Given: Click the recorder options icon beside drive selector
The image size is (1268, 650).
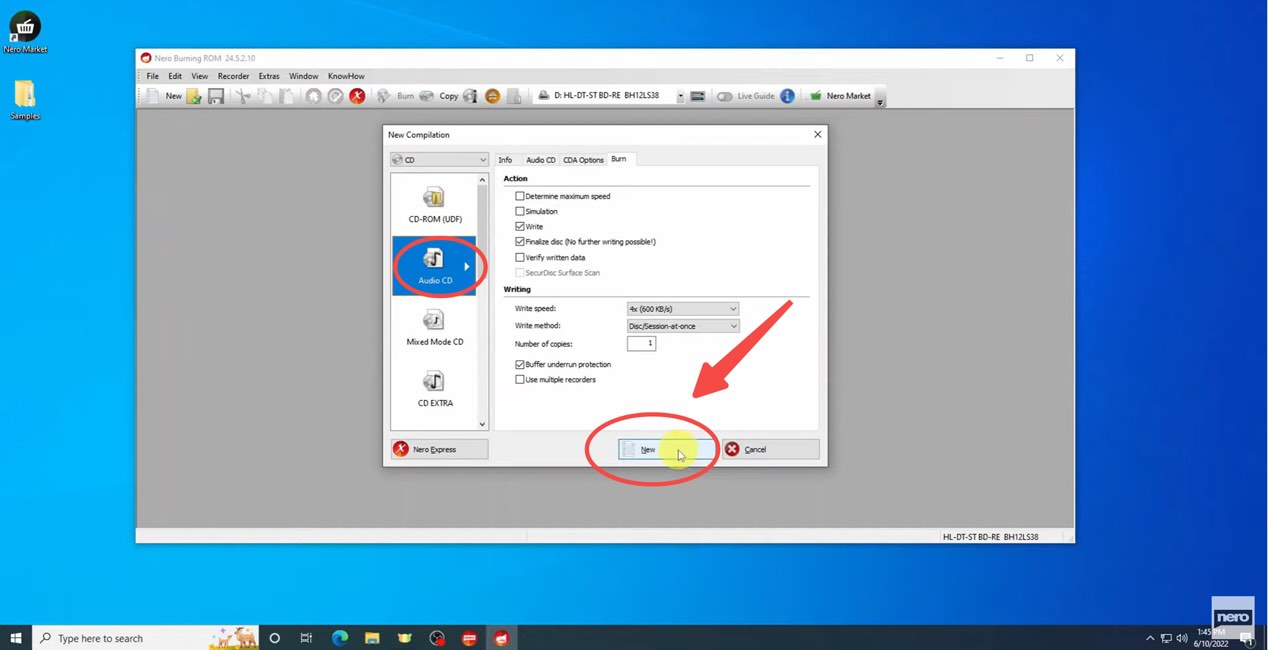Looking at the screenshot, I should tap(698, 96).
